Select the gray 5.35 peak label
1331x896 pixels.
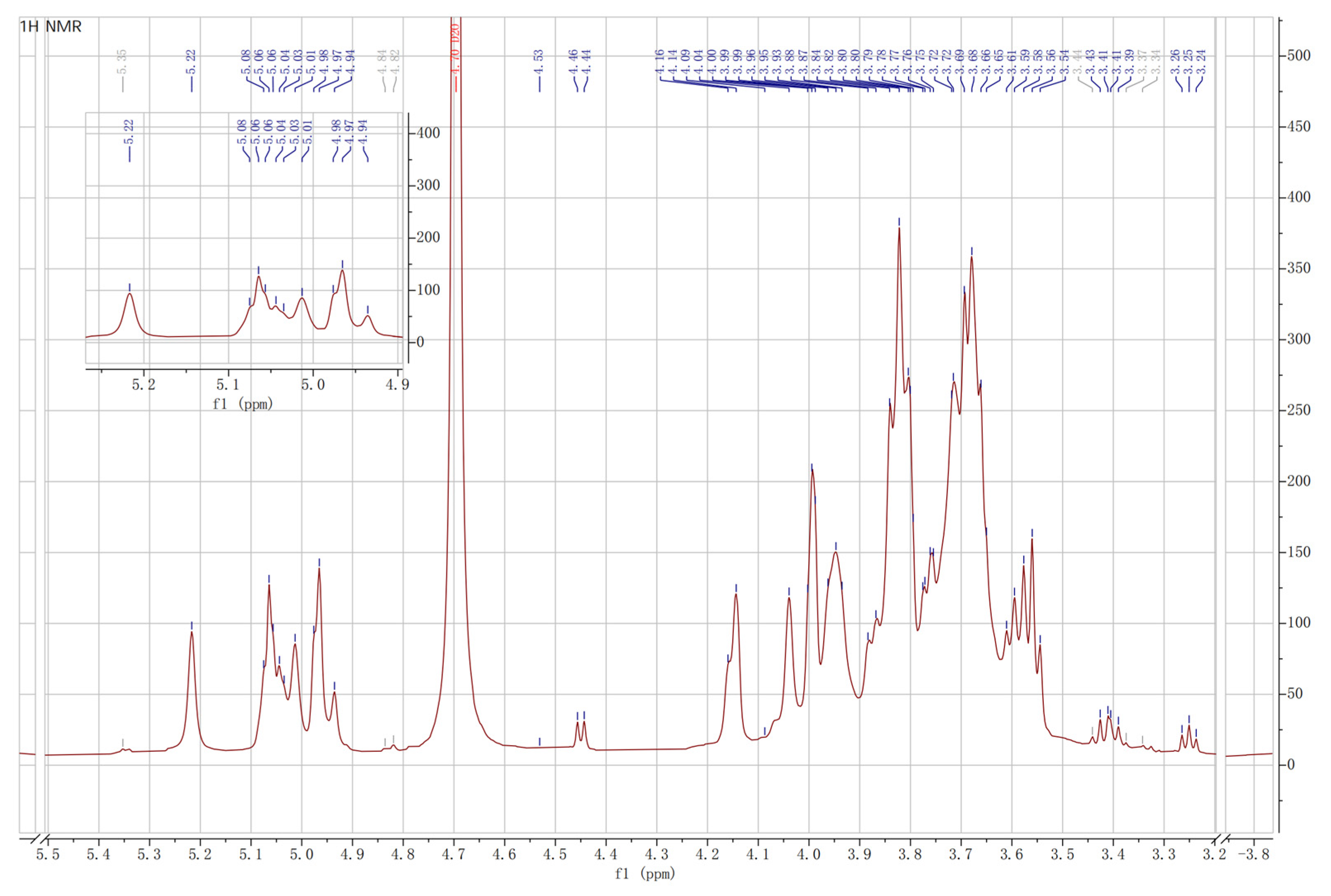pyautogui.click(x=122, y=62)
